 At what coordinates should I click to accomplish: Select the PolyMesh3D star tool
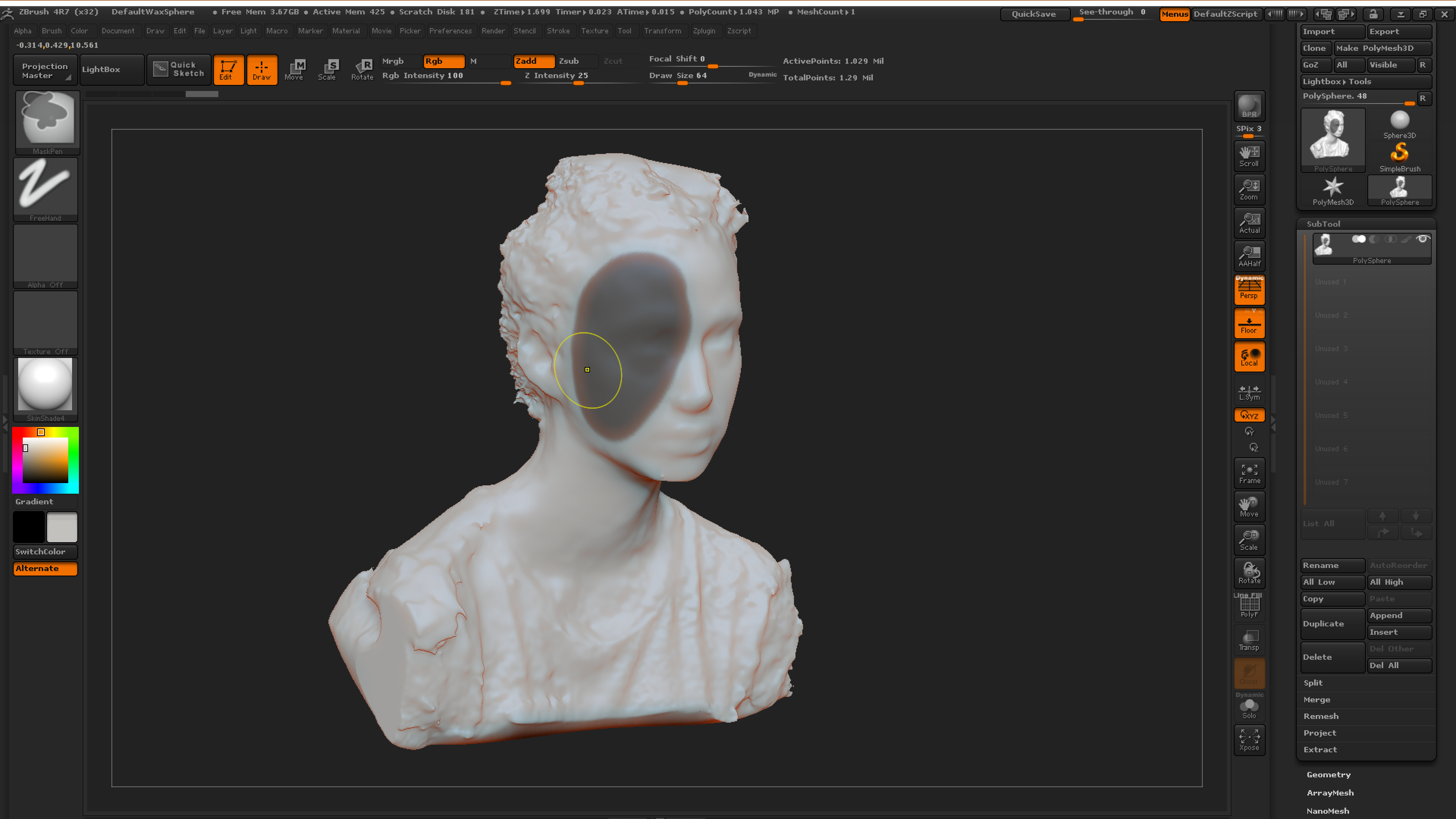coord(1332,191)
